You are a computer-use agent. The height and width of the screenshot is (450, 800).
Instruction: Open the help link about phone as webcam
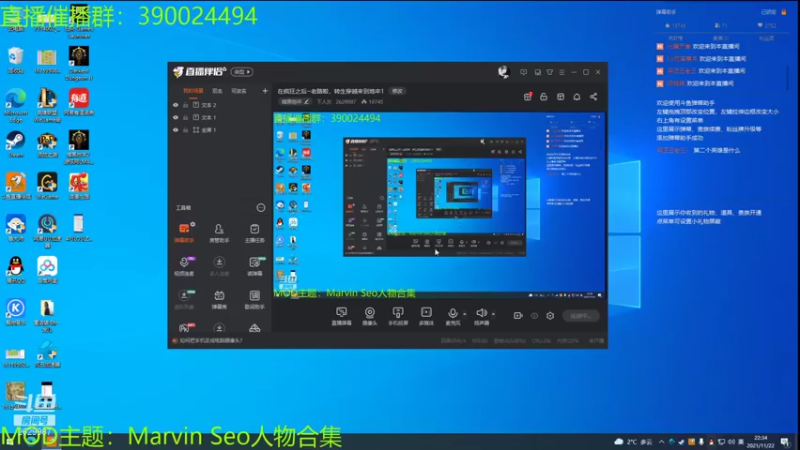pyautogui.click(x=211, y=340)
